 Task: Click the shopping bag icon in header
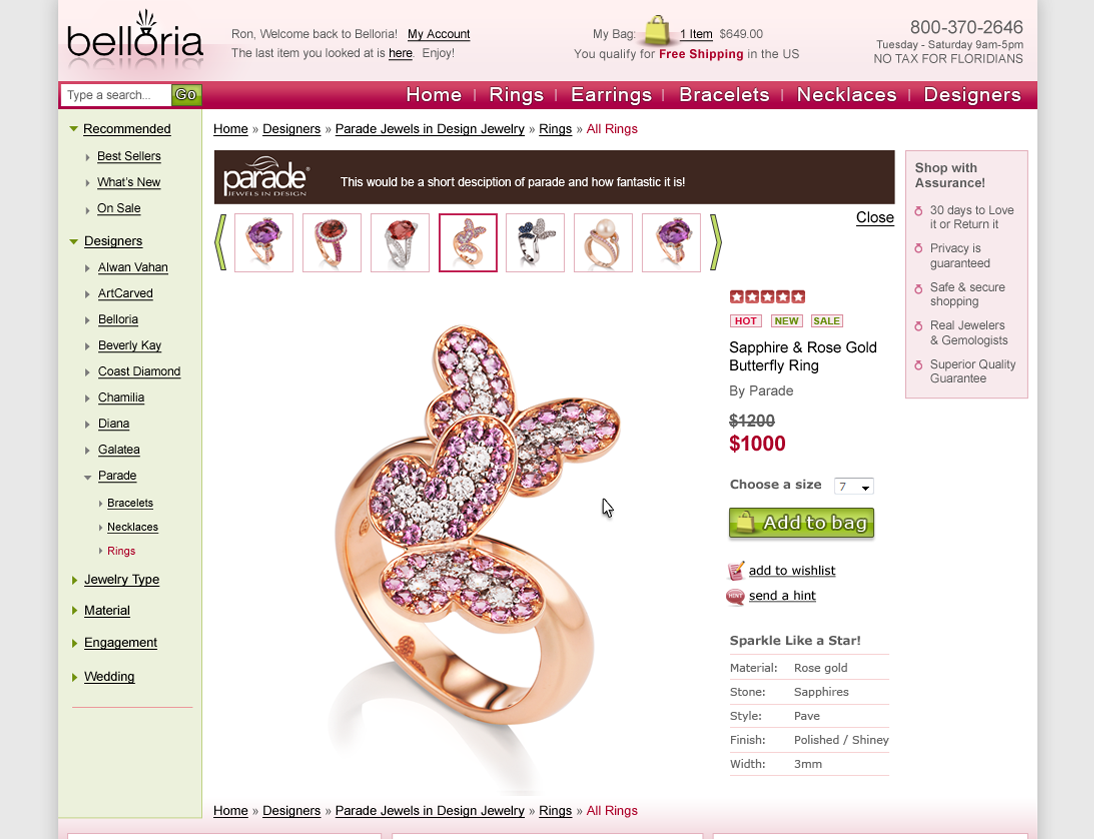click(x=657, y=31)
